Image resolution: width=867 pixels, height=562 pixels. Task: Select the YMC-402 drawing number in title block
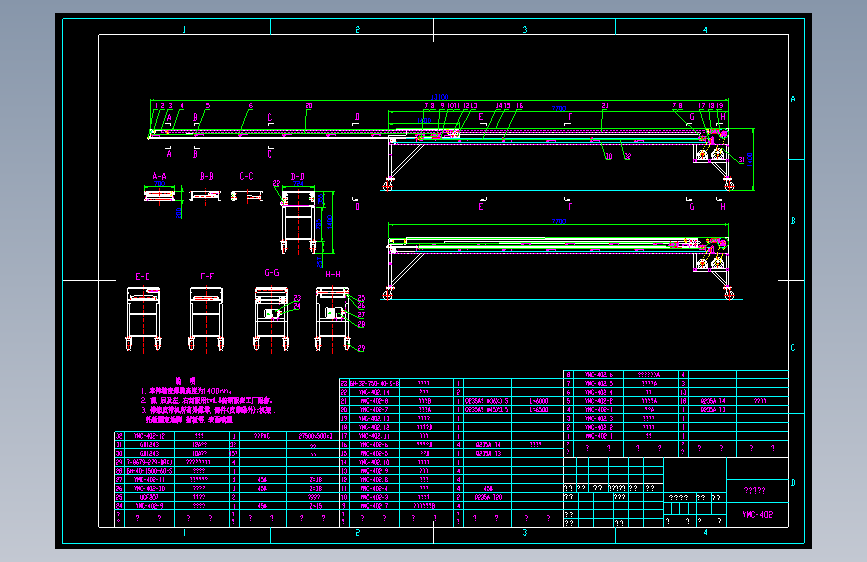pos(758,514)
